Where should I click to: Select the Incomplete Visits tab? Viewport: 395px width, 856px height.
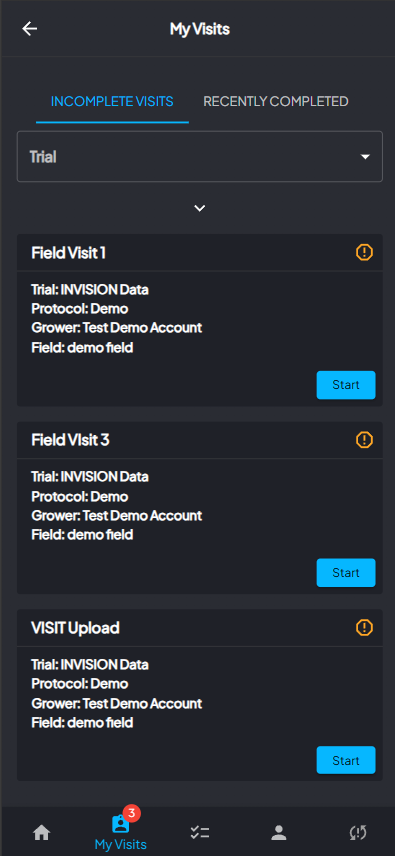pos(112,101)
